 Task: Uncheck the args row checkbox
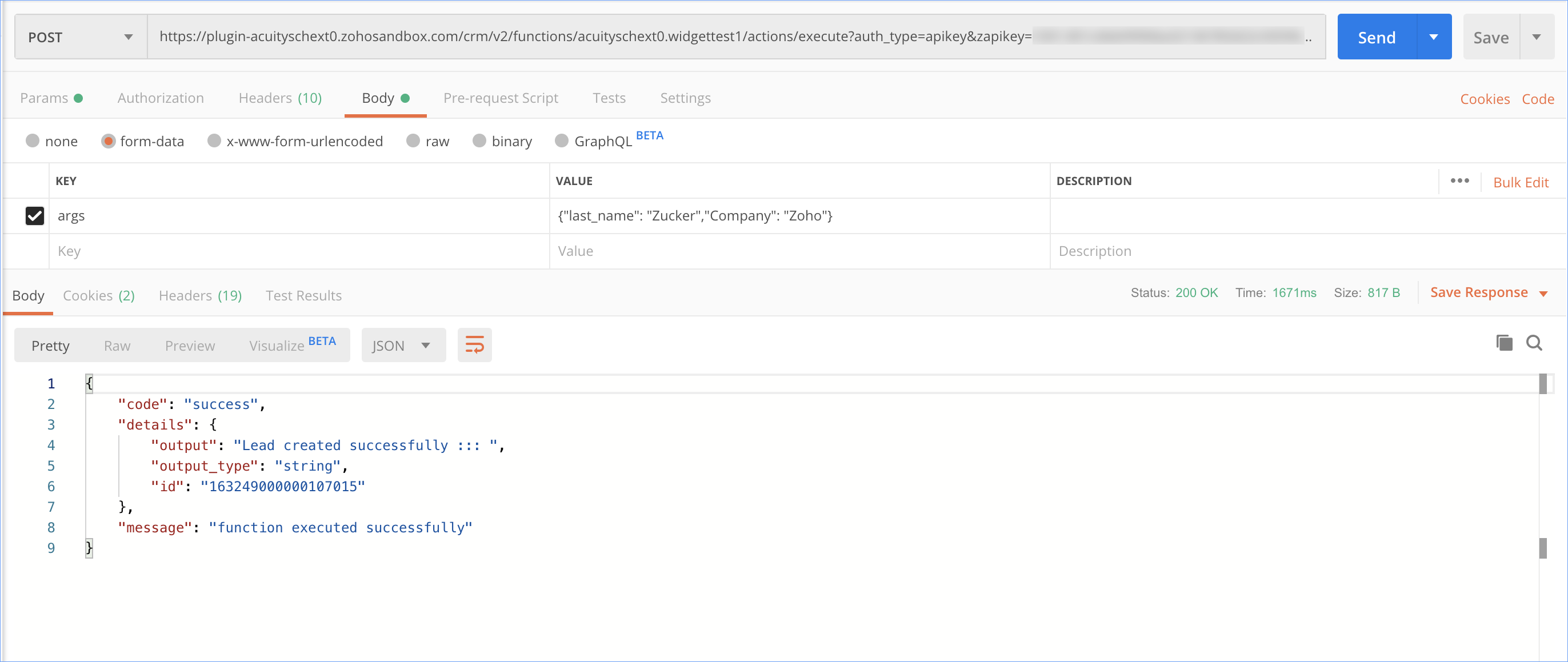35,216
